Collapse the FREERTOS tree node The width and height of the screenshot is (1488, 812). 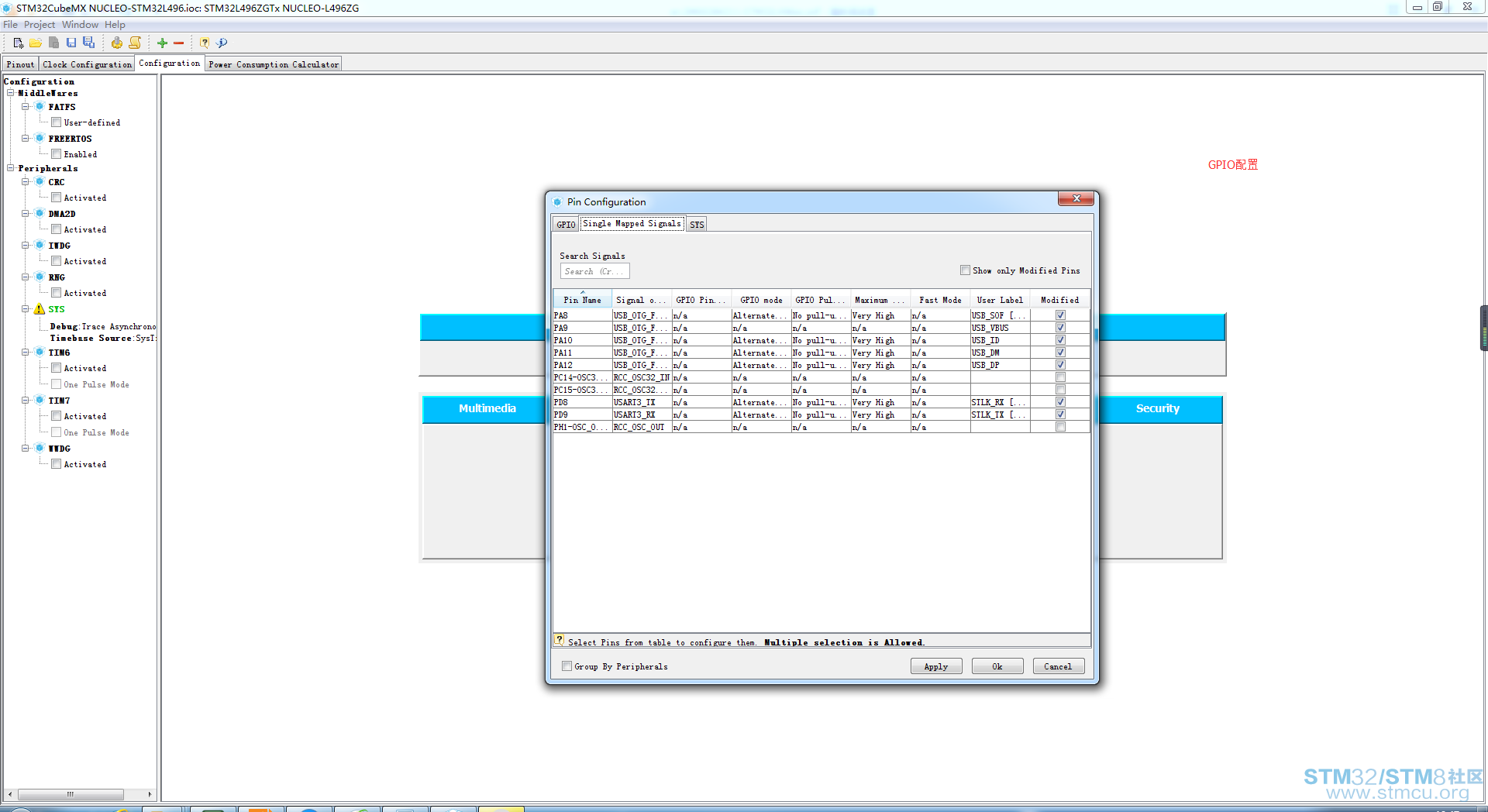(x=26, y=139)
